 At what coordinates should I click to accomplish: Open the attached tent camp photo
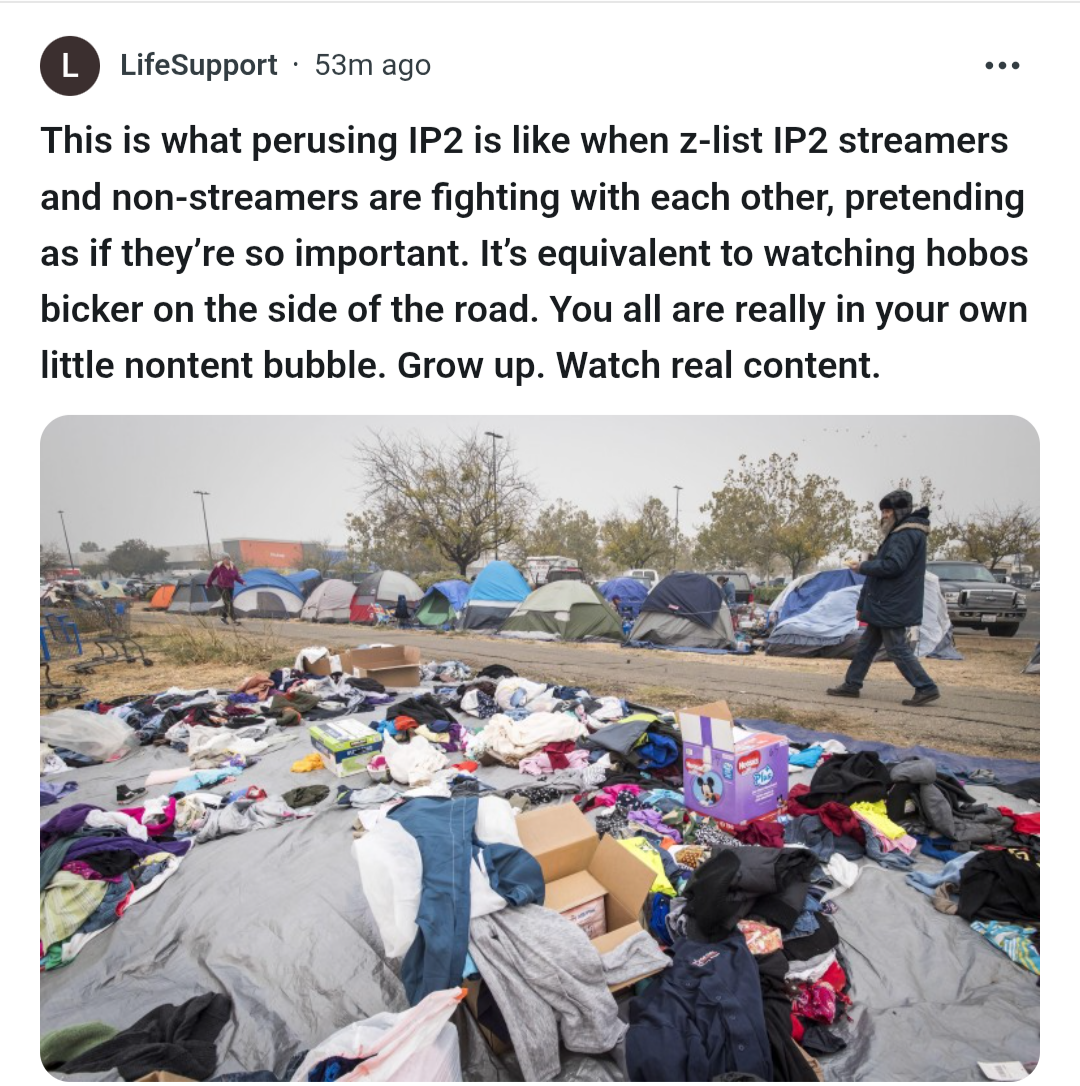(540, 748)
